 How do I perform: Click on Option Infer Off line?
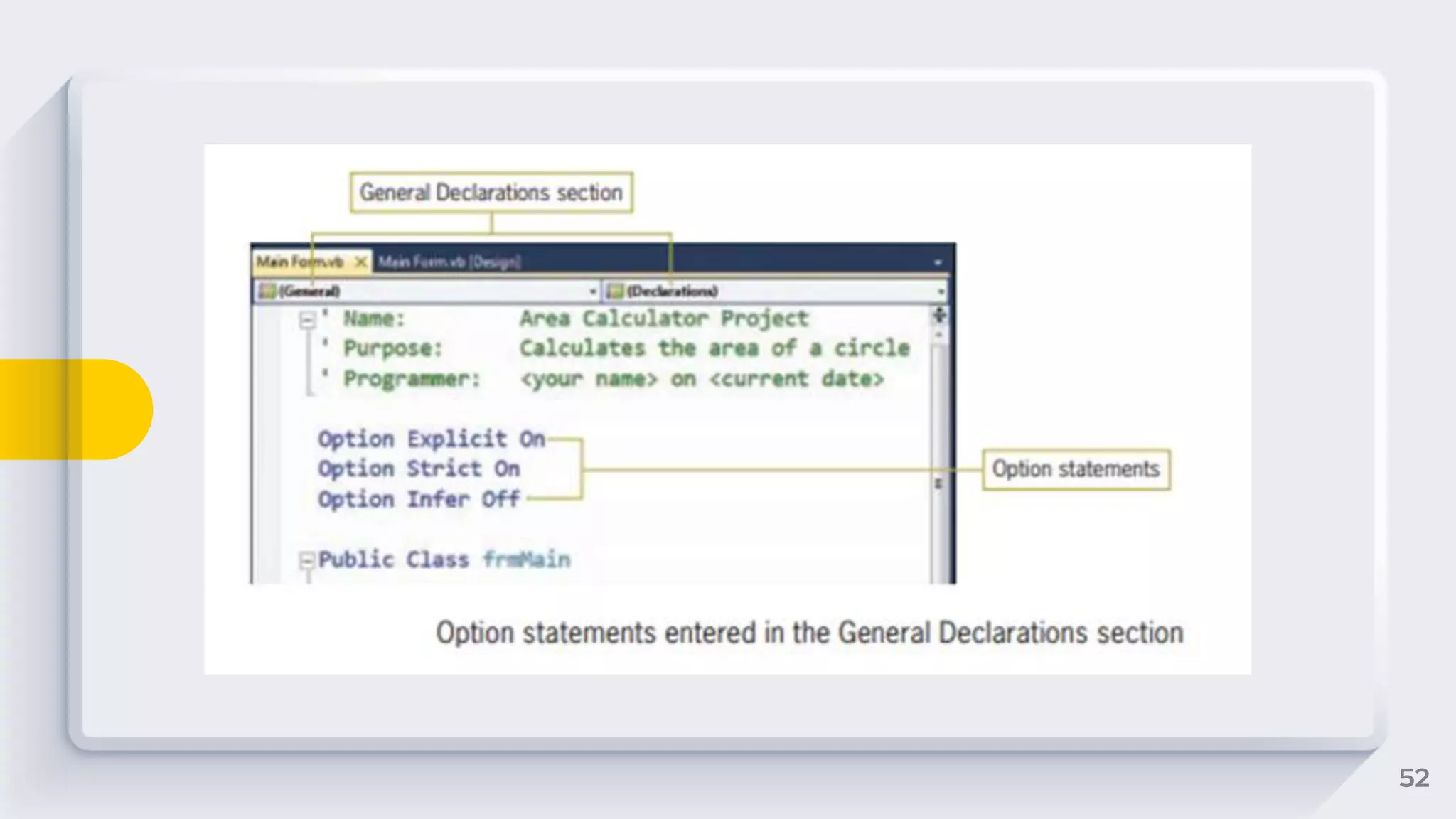[419, 500]
